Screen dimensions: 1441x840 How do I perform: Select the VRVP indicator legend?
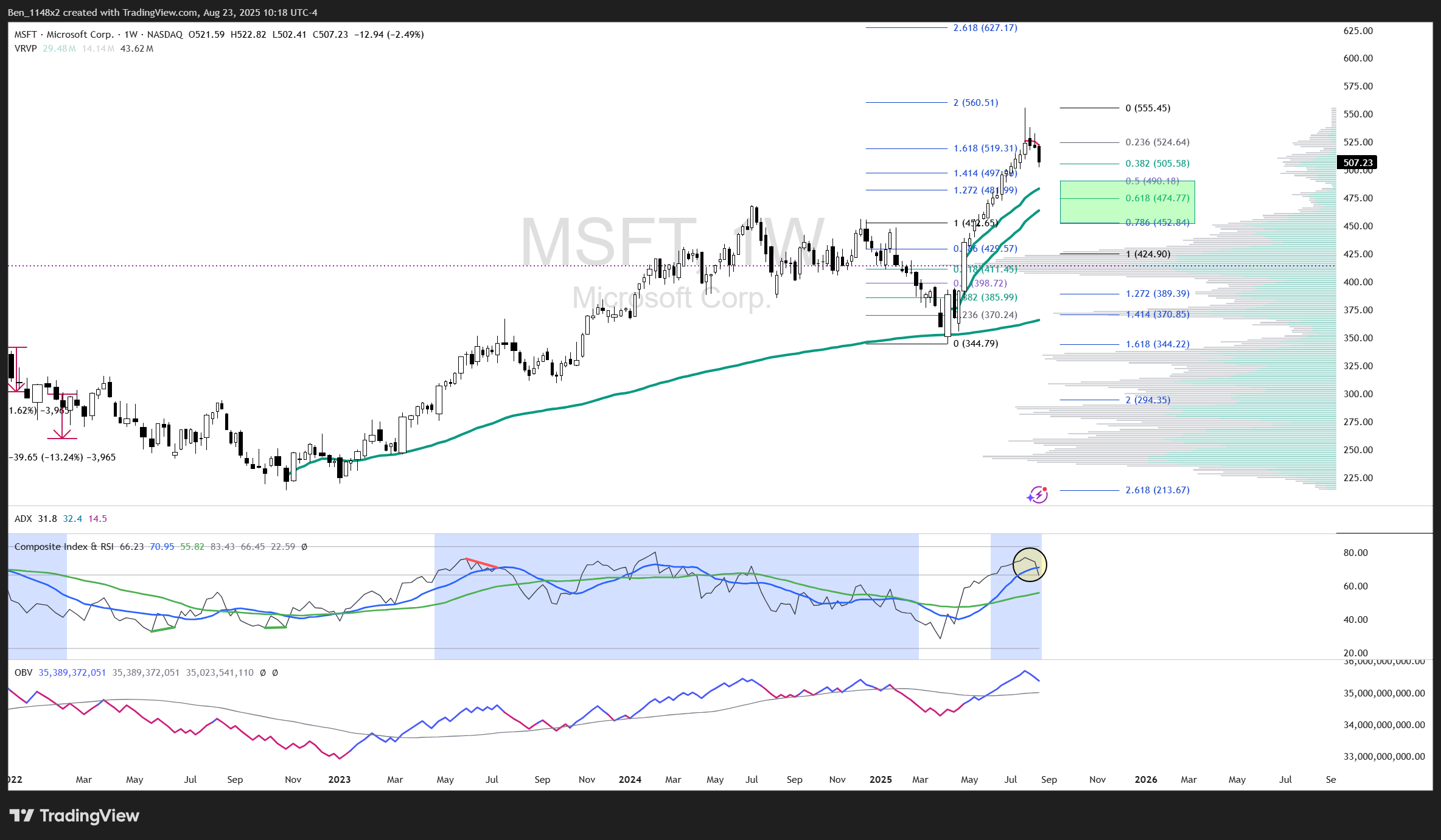pos(26,49)
